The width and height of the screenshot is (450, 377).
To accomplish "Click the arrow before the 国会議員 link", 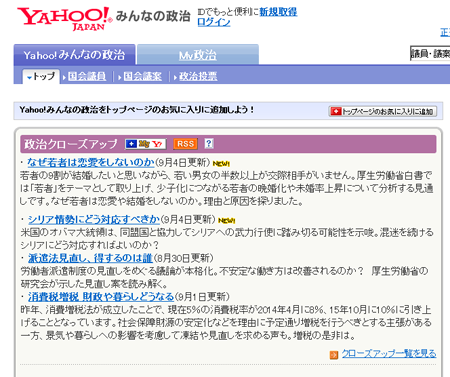I will pyautogui.click(x=64, y=77).
